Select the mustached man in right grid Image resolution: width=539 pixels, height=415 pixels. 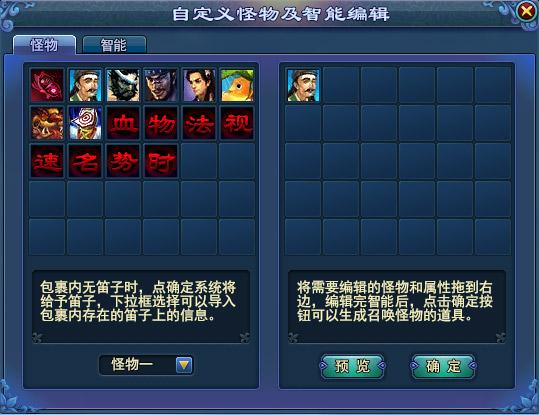[x=303, y=85]
